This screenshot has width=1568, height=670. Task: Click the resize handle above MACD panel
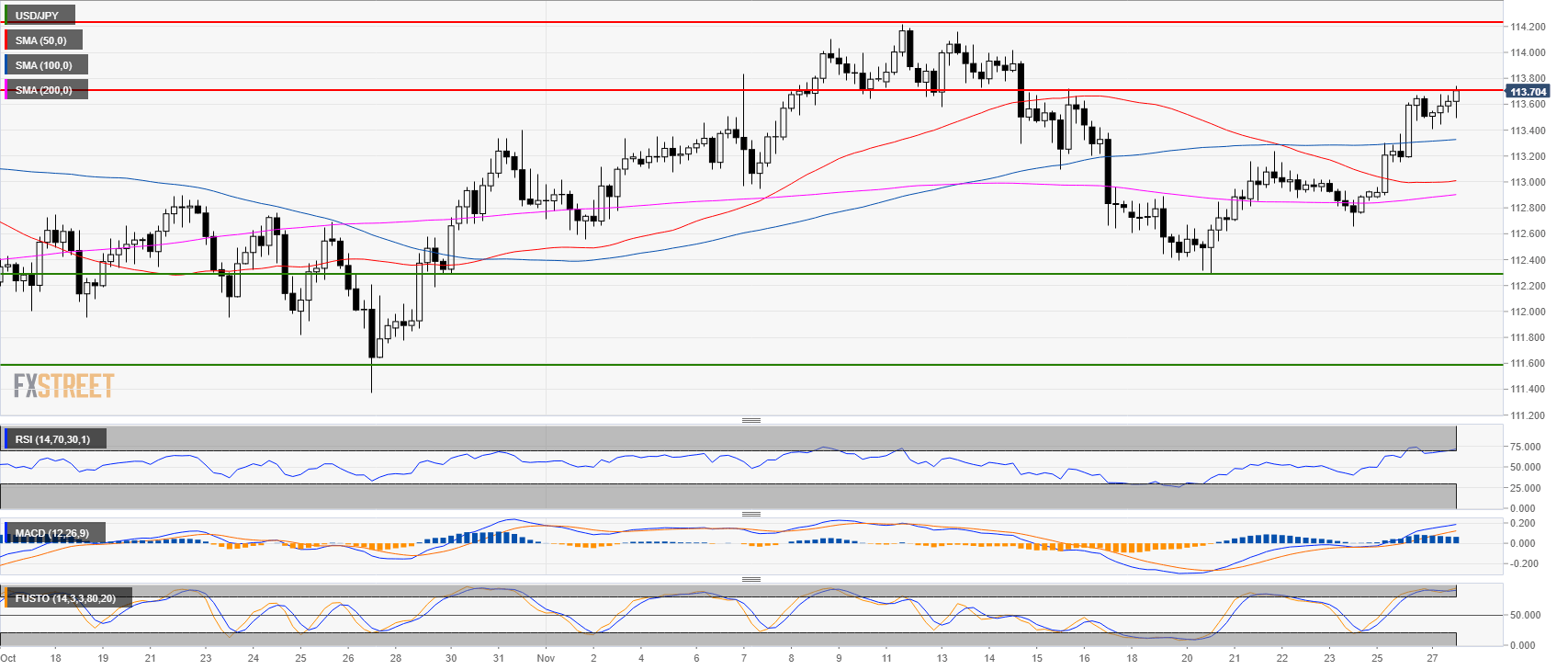pyautogui.click(x=750, y=514)
